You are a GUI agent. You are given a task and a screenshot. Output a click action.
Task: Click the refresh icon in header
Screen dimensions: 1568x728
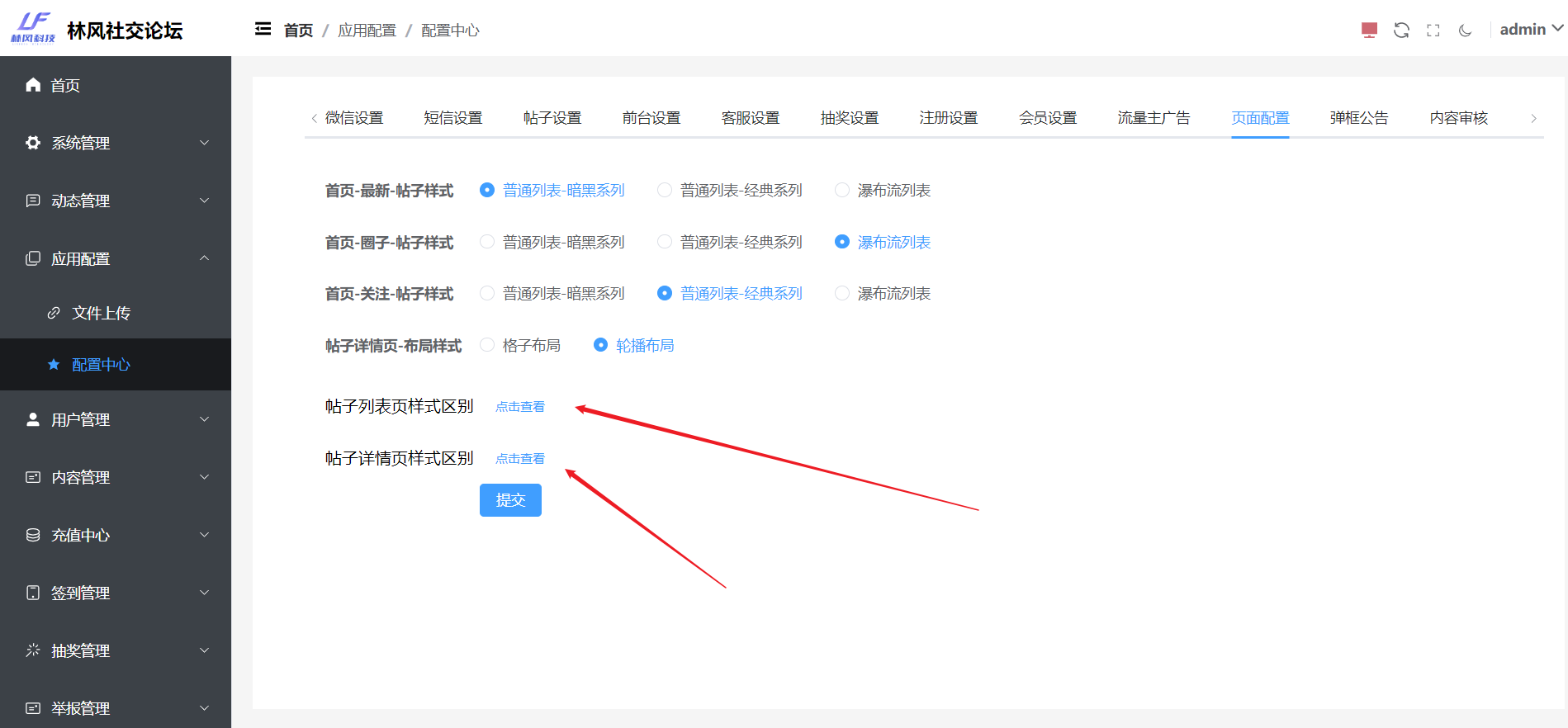point(1401,30)
